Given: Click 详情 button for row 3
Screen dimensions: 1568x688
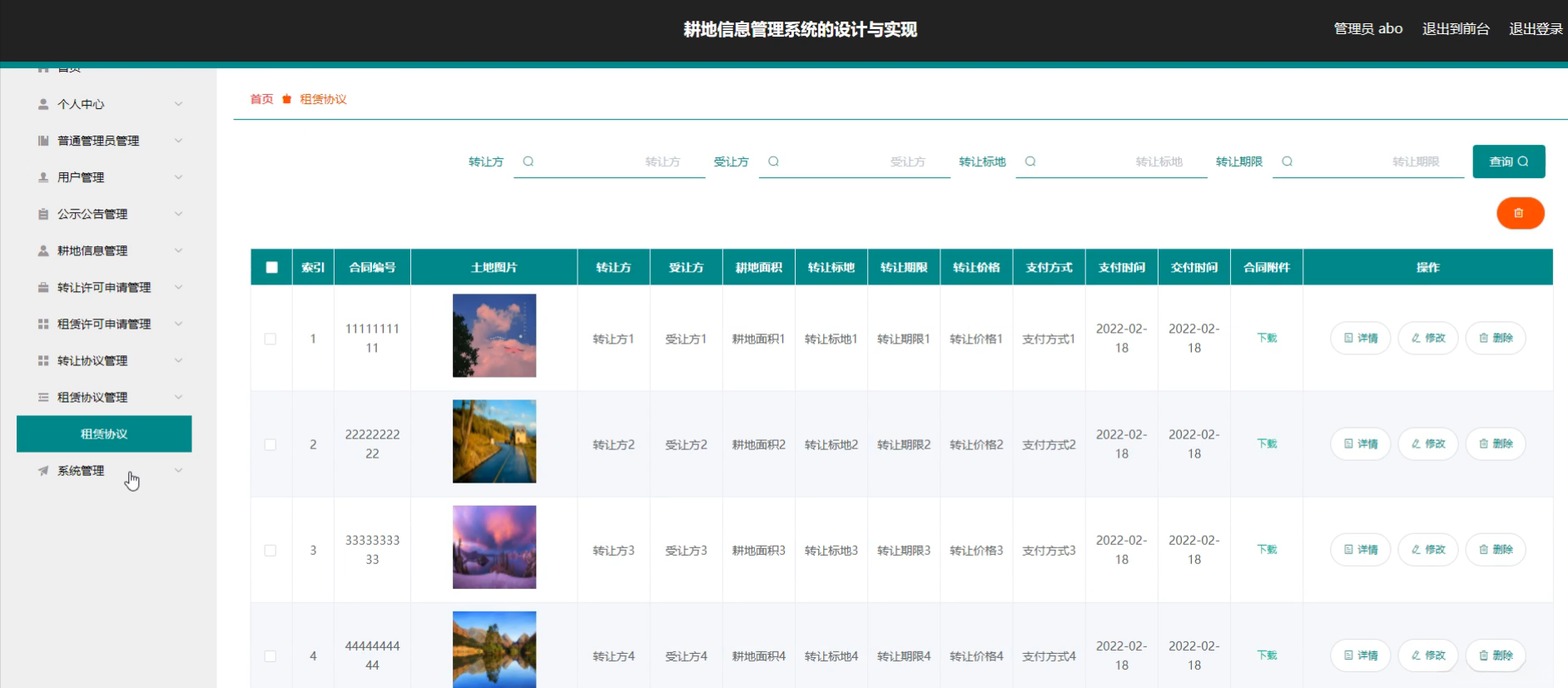Looking at the screenshot, I should click(x=1361, y=549).
